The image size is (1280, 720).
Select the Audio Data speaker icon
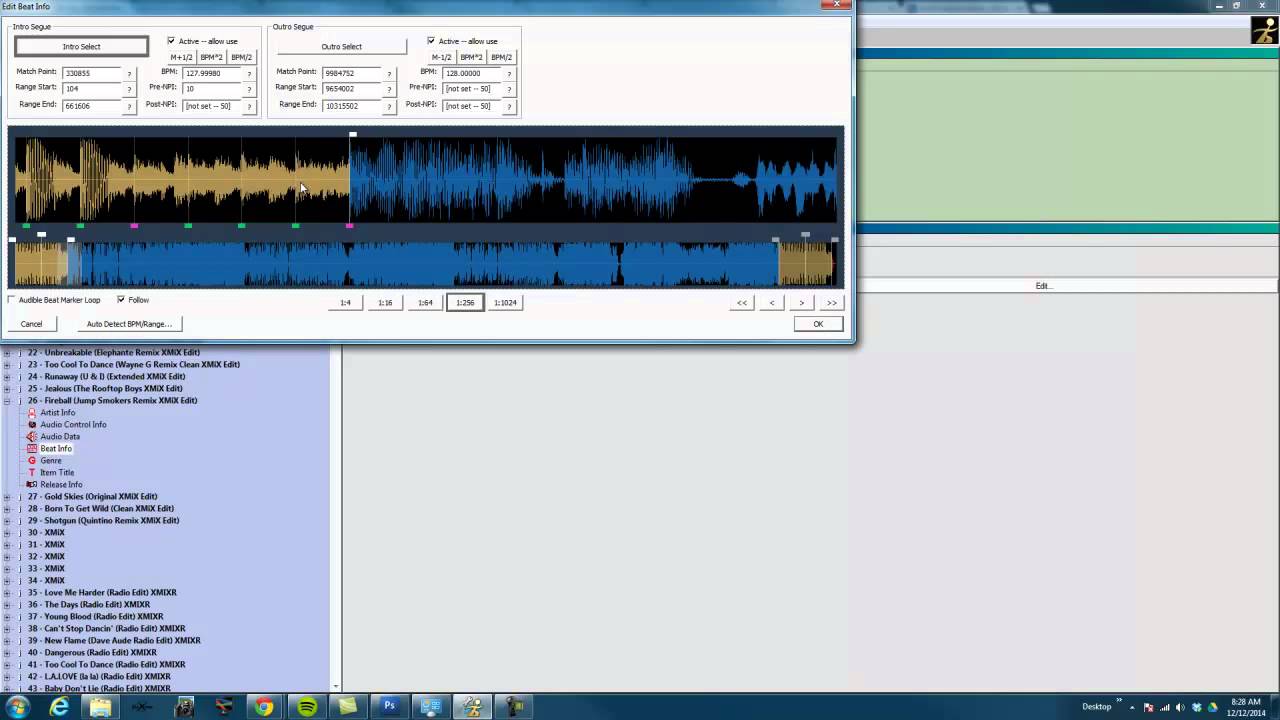point(32,436)
